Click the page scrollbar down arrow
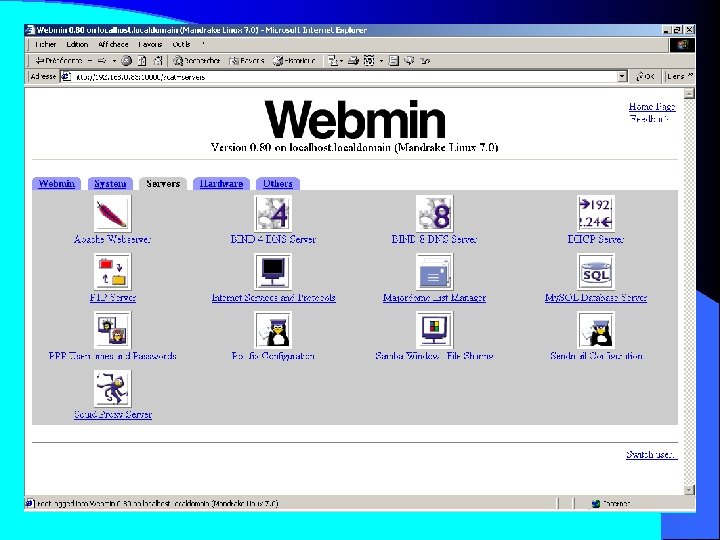Image resolution: width=720 pixels, height=540 pixels. tap(689, 489)
